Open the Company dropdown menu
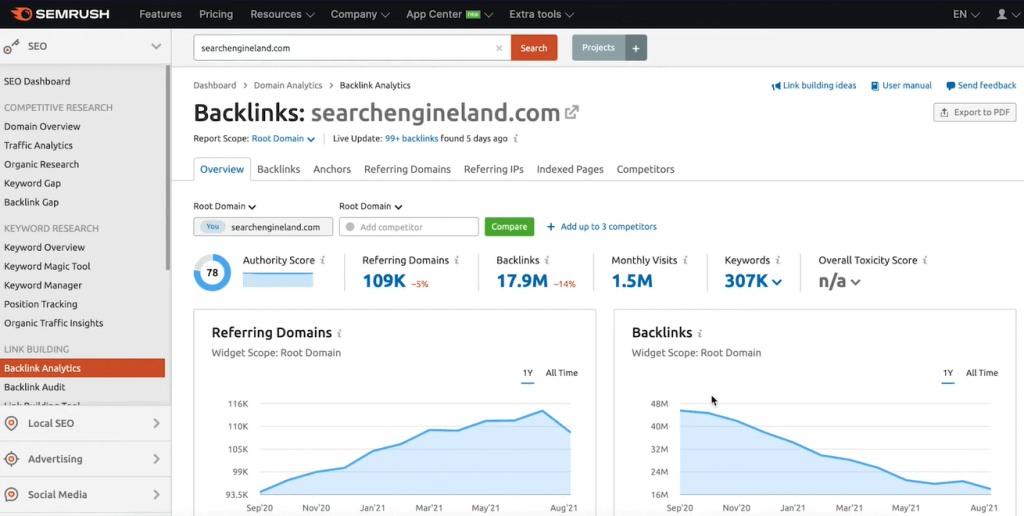Image resolution: width=1024 pixels, height=516 pixels. [x=360, y=14]
